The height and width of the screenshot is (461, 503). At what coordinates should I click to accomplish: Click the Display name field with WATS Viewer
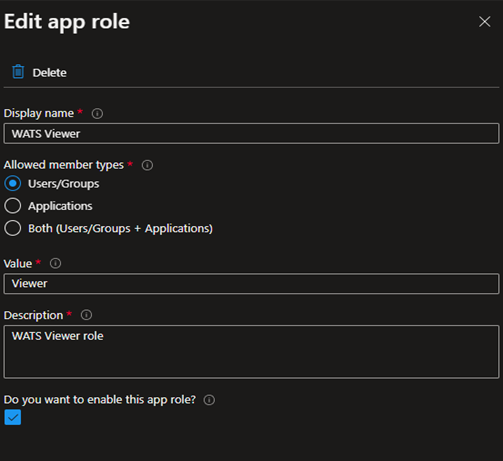(x=251, y=134)
